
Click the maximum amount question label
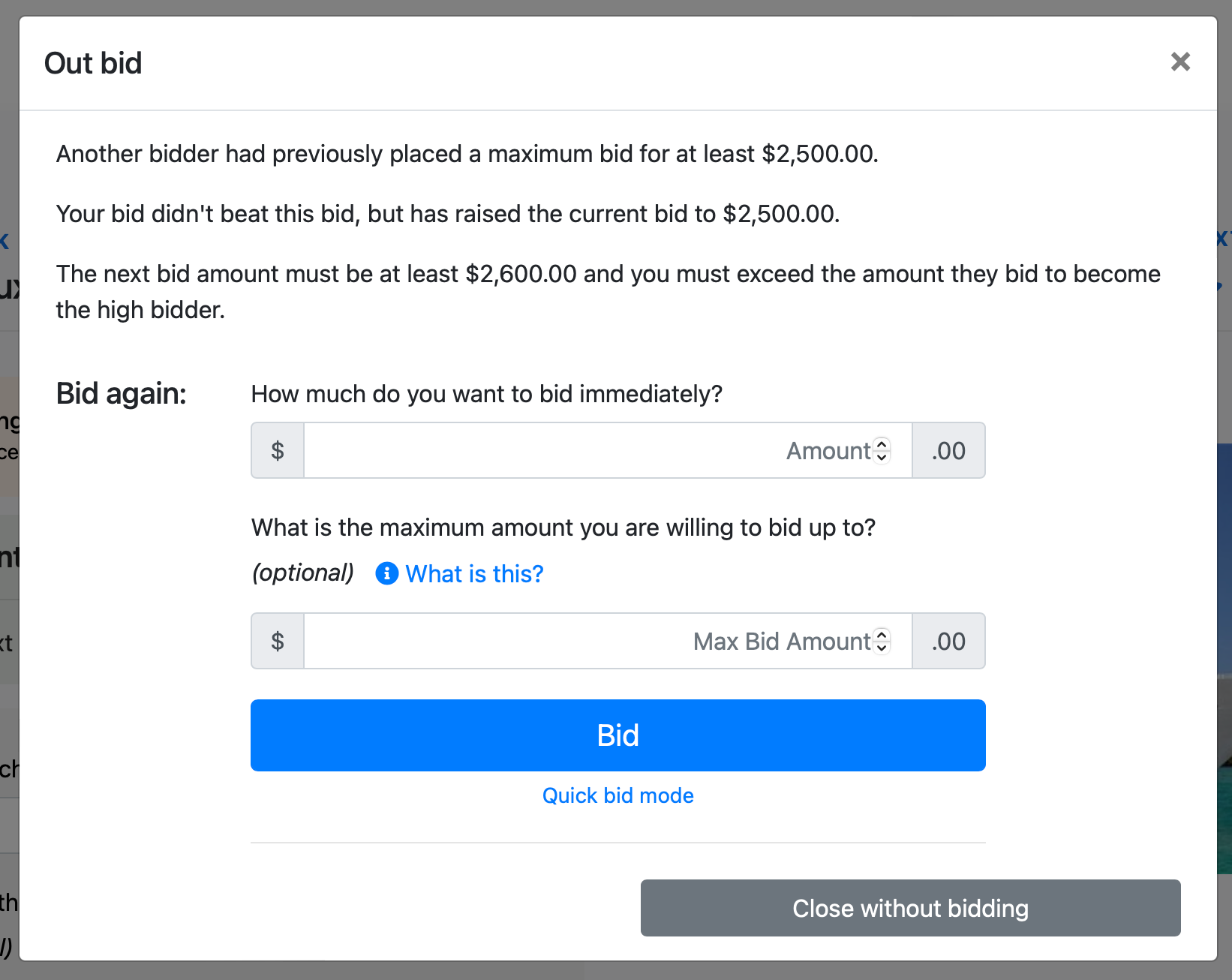click(x=563, y=528)
